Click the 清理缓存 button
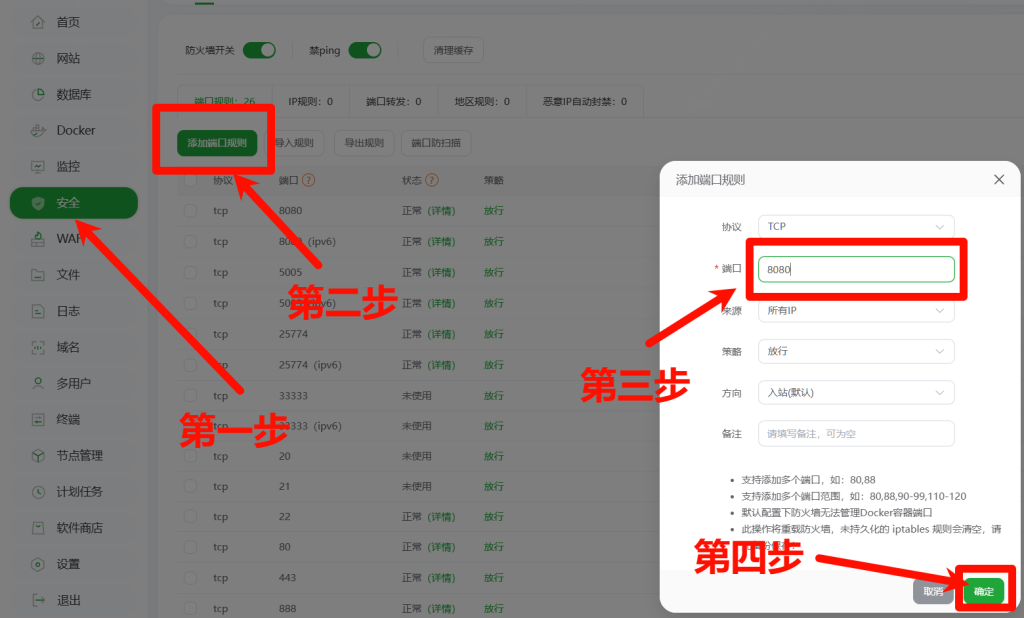The image size is (1024, 618). click(453, 50)
